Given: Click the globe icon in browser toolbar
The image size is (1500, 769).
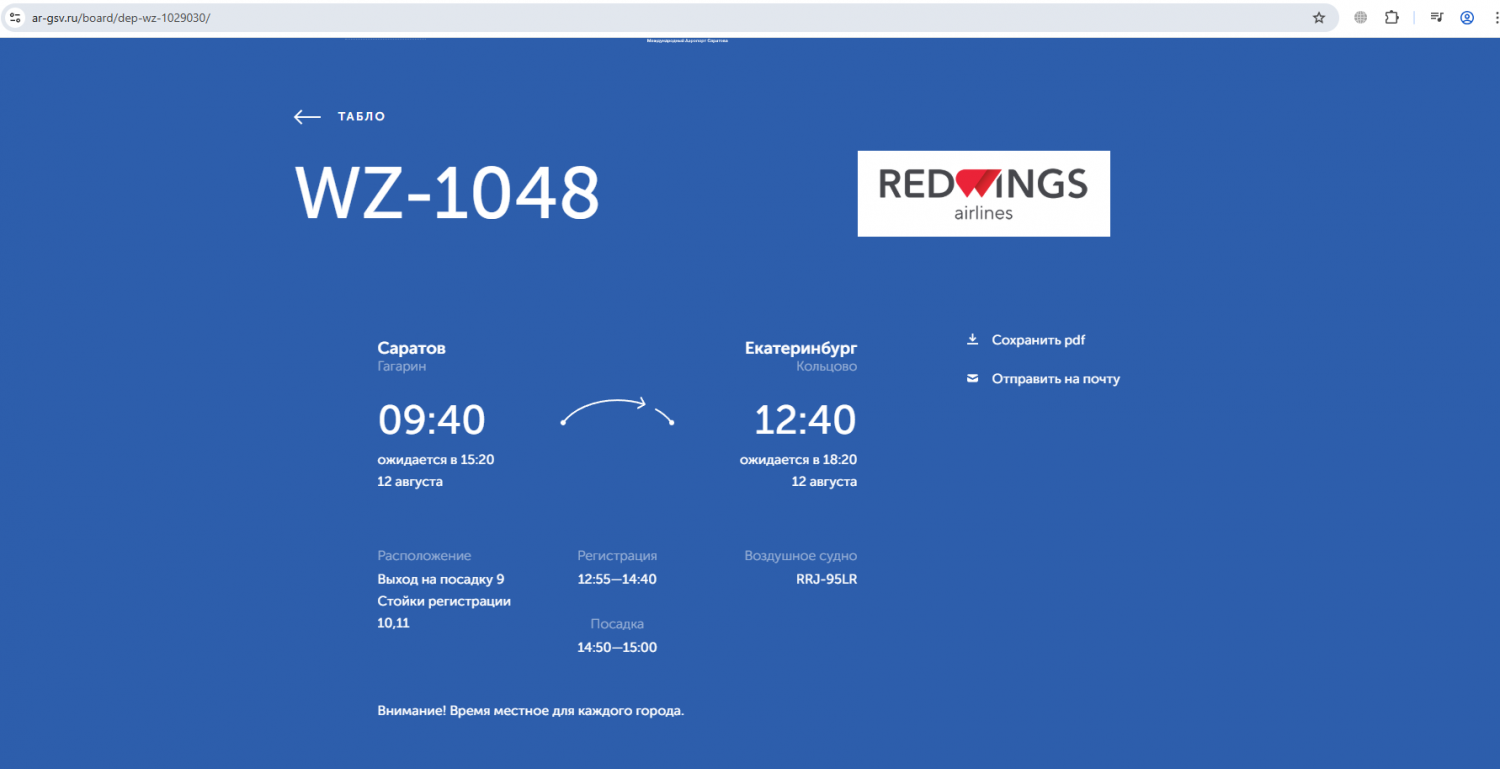Looking at the screenshot, I should click(x=1361, y=17).
